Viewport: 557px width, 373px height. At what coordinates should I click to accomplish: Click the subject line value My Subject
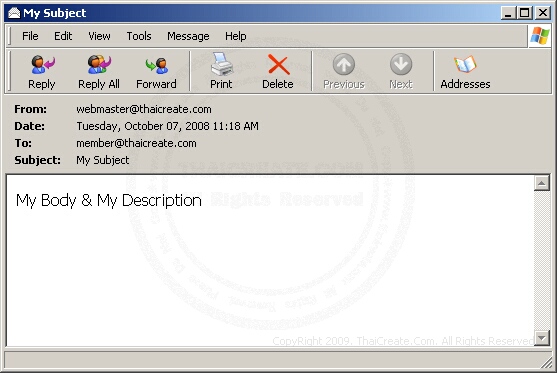[x=103, y=160]
